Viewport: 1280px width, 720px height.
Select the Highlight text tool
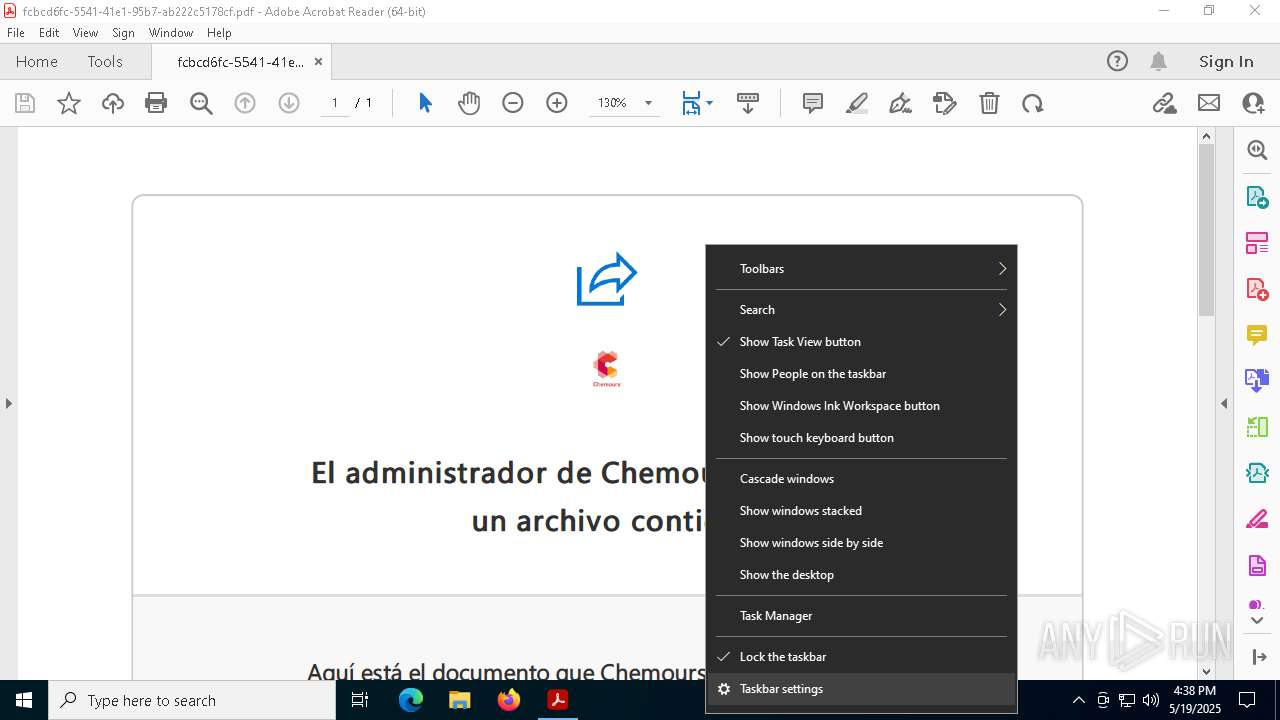point(857,103)
